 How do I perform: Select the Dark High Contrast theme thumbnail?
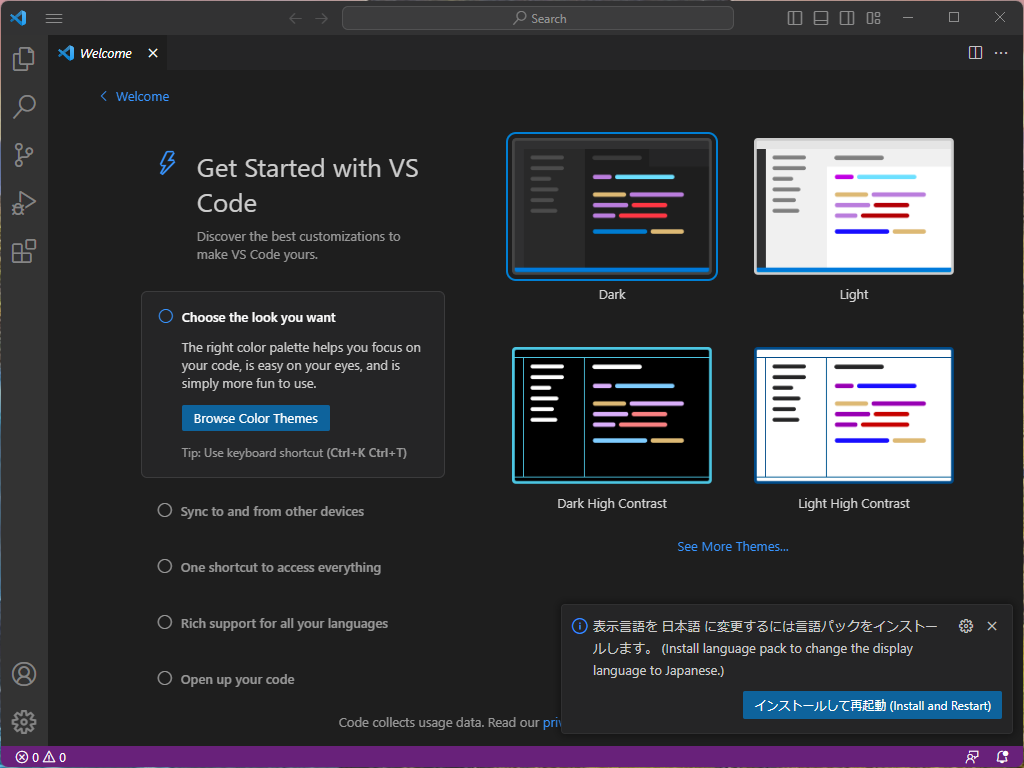click(x=611, y=415)
